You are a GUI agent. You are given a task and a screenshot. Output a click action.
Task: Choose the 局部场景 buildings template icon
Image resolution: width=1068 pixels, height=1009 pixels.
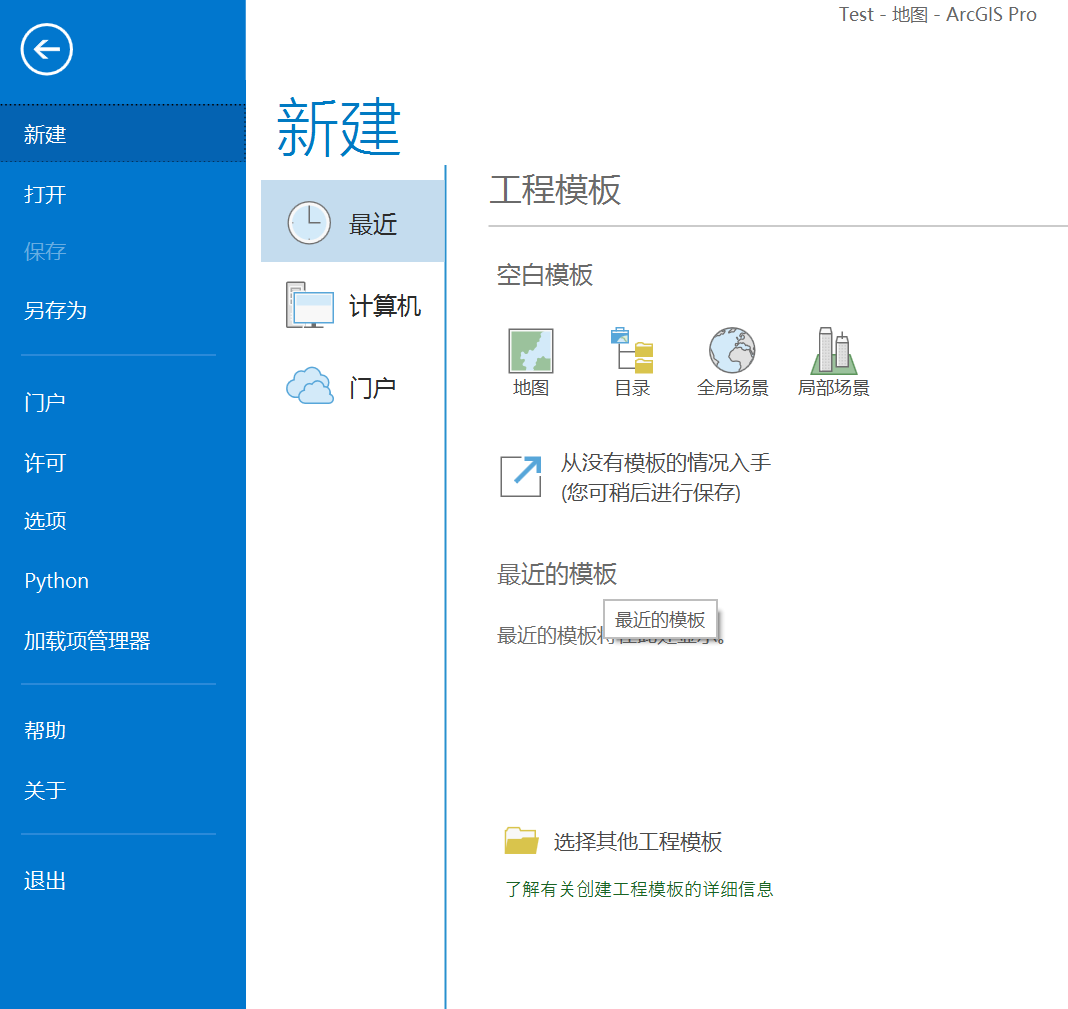pos(834,351)
